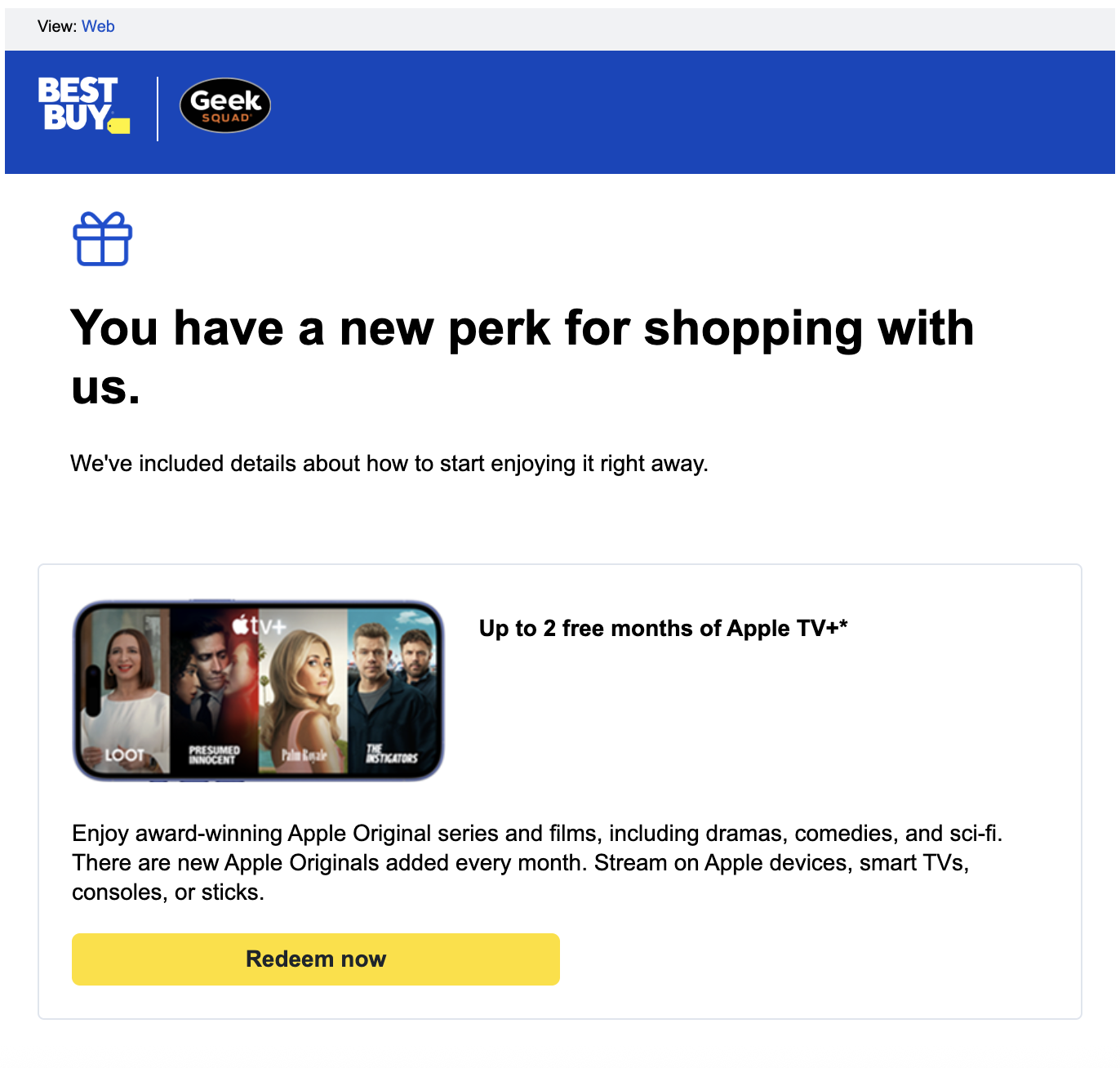
Task: Click The Instigators poster
Action: (392, 691)
